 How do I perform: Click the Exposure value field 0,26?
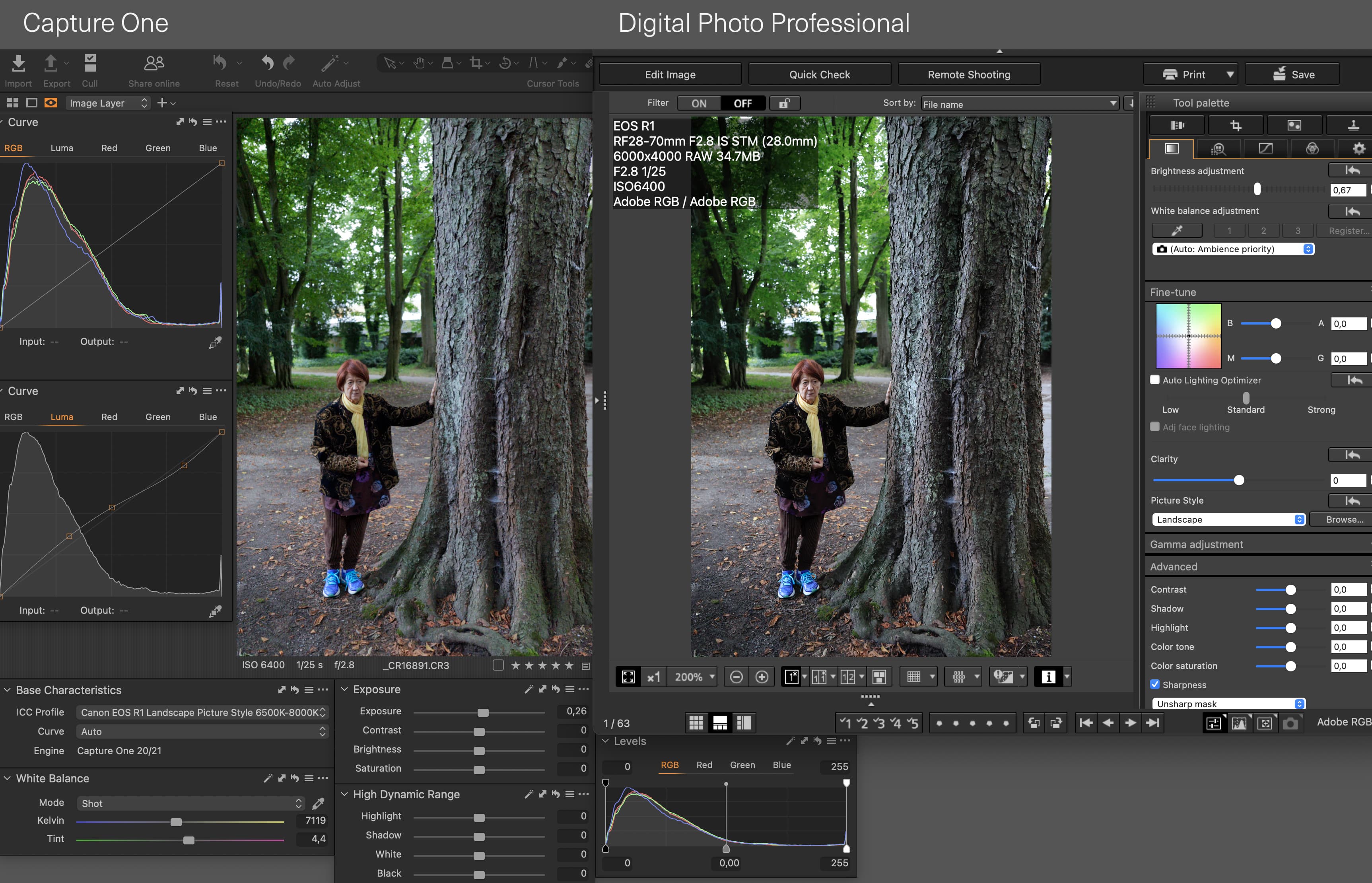pos(574,711)
